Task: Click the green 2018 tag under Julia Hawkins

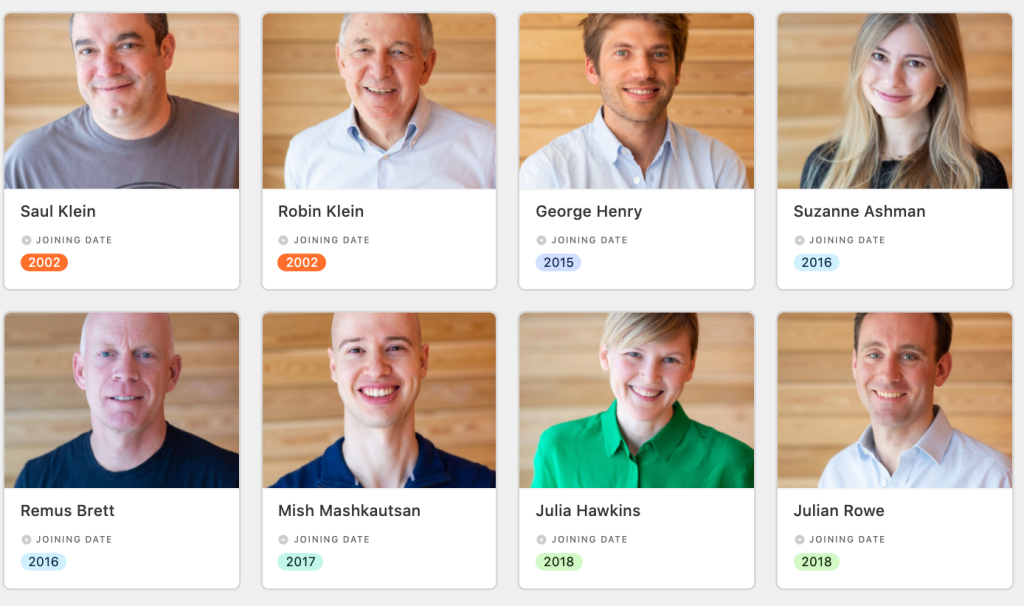Action: [x=558, y=562]
